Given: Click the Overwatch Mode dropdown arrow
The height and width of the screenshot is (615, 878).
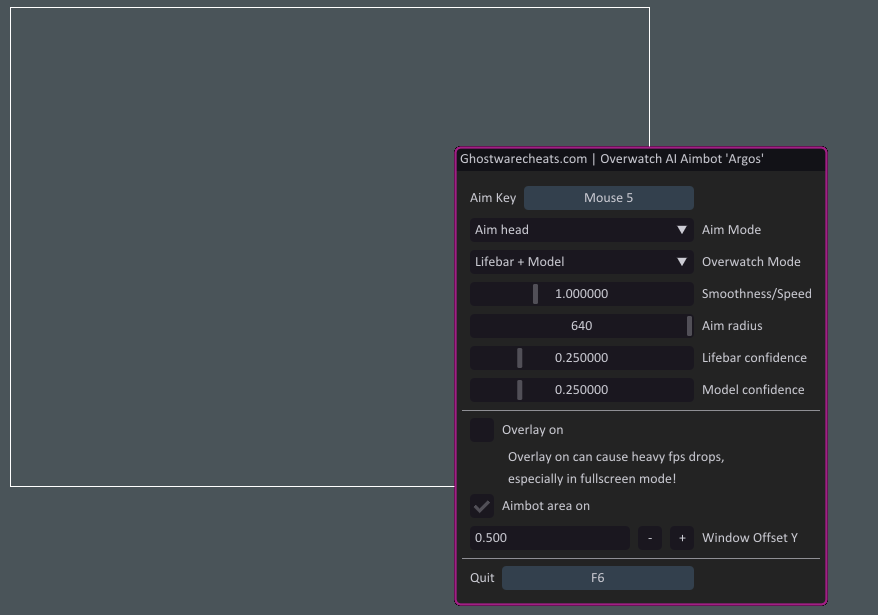Looking at the screenshot, I should click(682, 262).
